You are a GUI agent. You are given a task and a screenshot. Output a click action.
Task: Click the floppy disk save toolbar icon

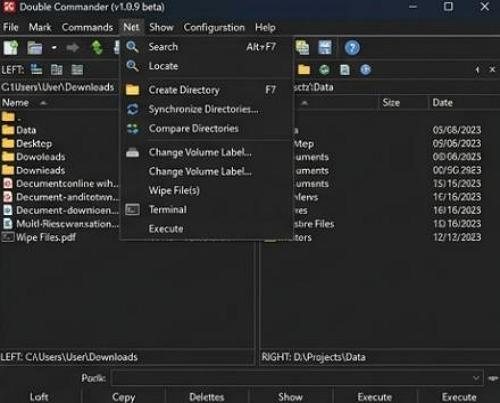pyautogui.click(x=325, y=48)
